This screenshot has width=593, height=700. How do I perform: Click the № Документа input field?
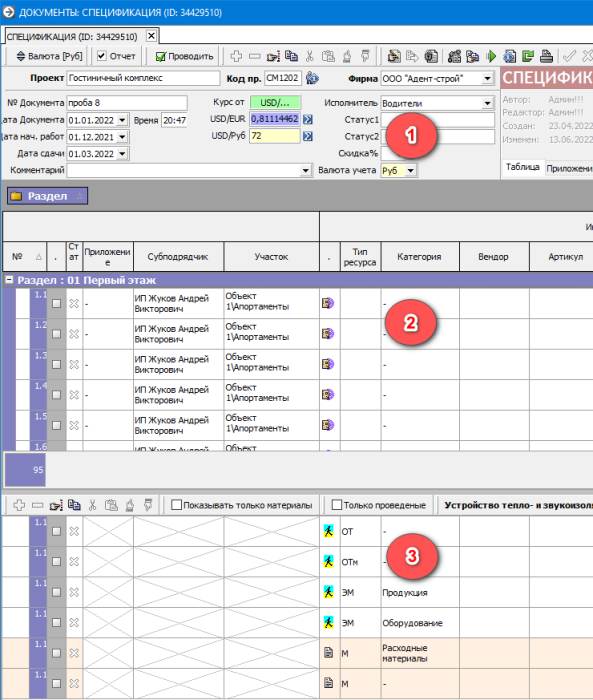(127, 103)
